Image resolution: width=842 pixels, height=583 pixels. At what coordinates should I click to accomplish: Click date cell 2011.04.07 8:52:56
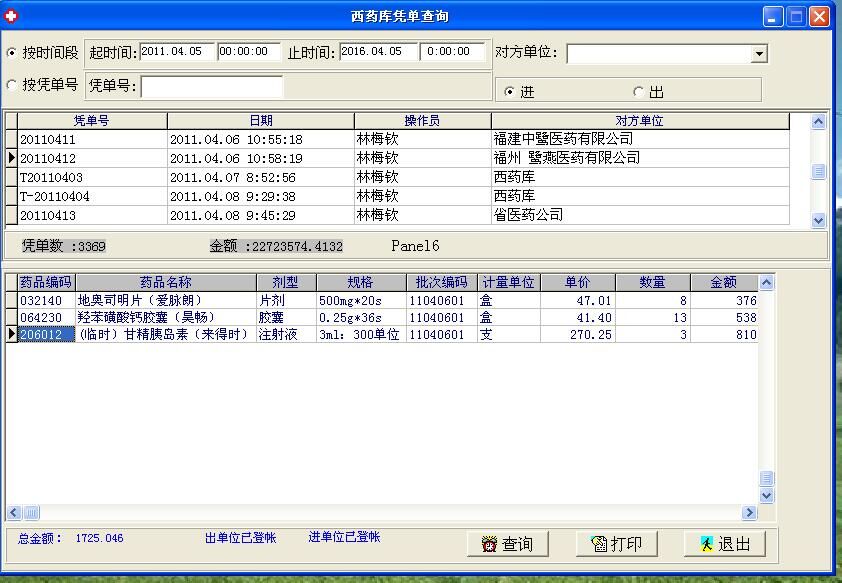tap(261, 177)
